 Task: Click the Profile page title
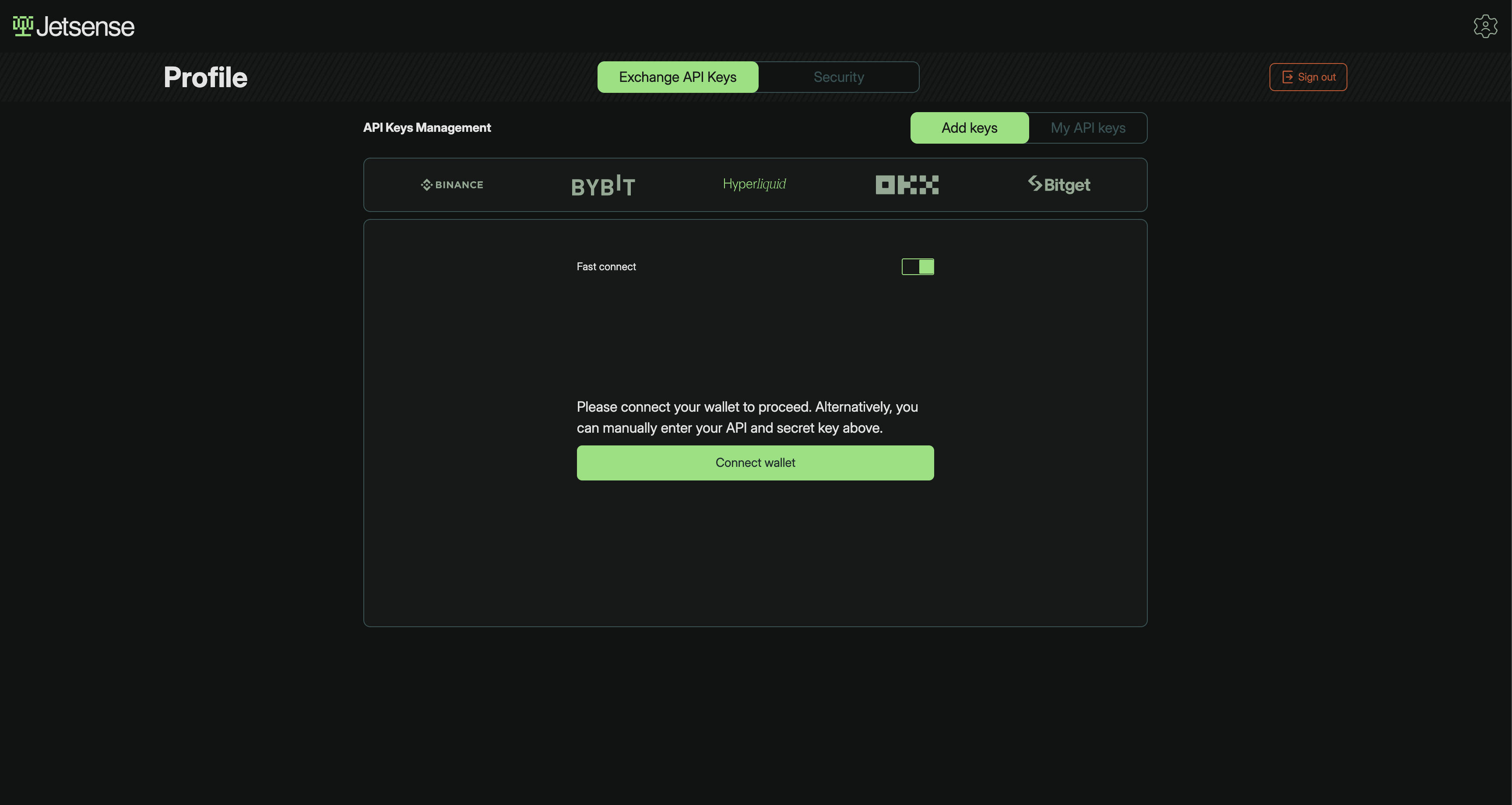[x=205, y=78]
